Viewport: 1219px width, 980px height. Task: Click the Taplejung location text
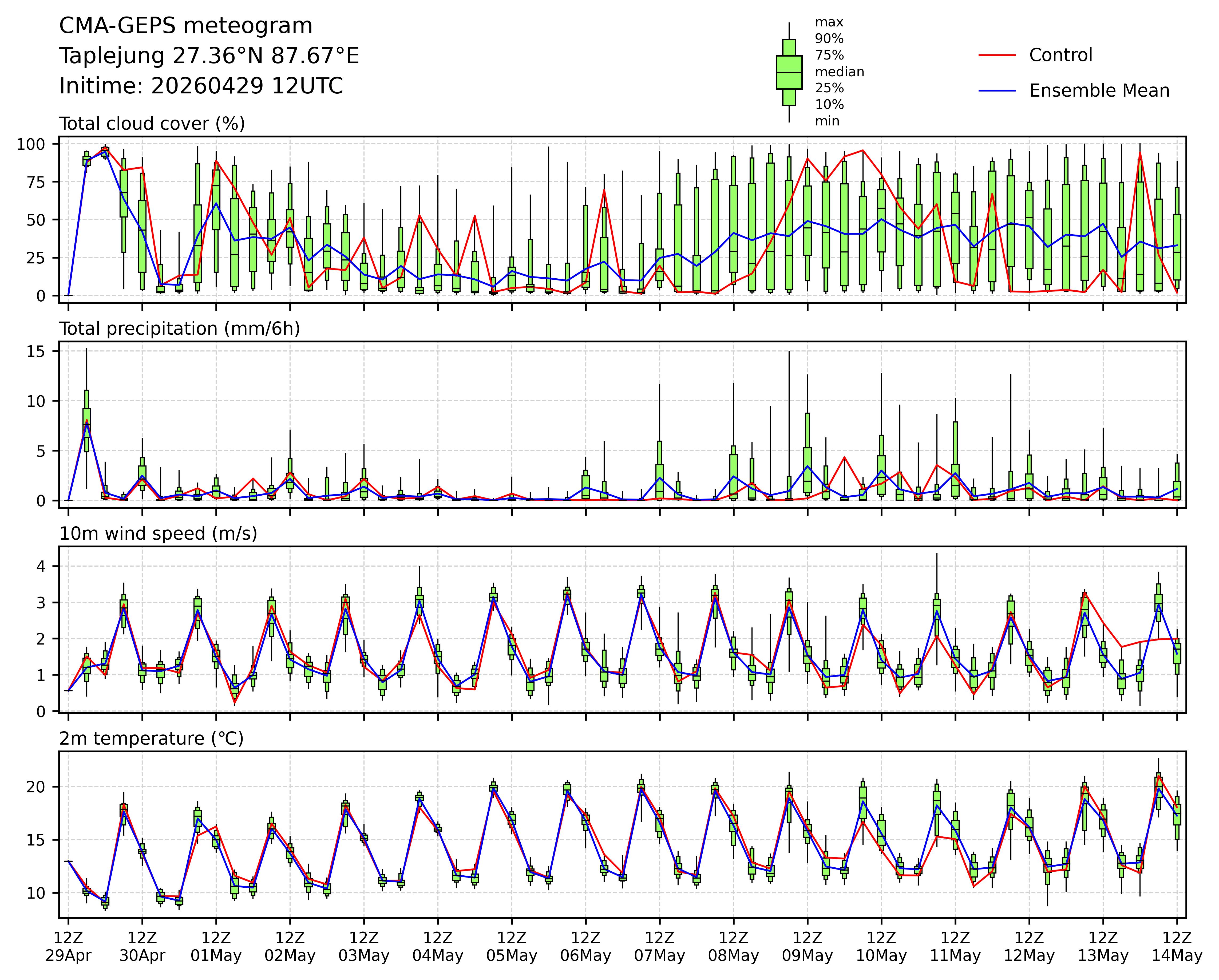[x=209, y=56]
